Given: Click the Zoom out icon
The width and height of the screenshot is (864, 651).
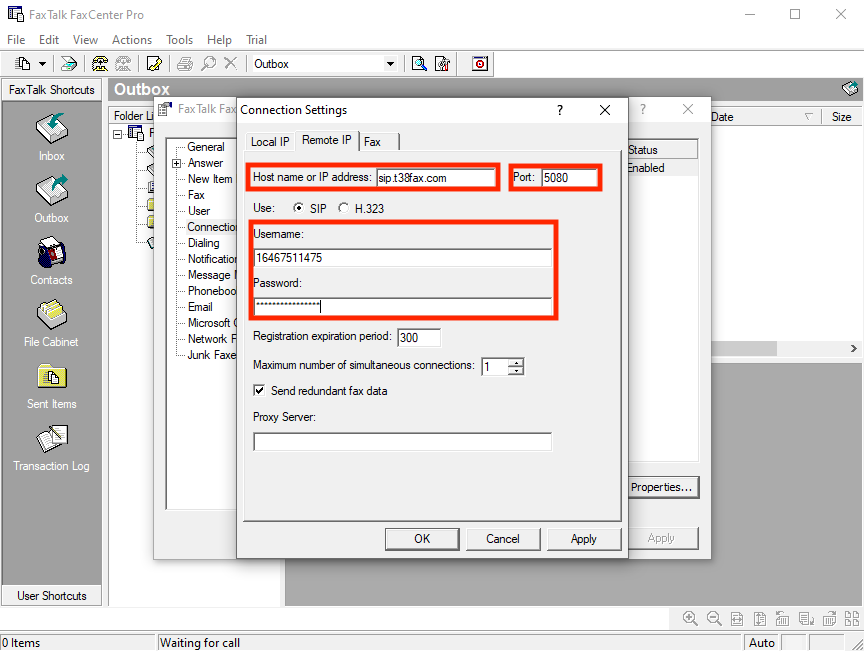Looking at the screenshot, I should pyautogui.click(x=714, y=618).
